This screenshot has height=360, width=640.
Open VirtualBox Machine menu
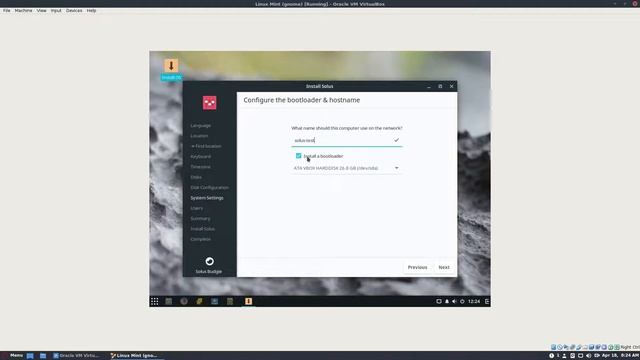(23, 11)
